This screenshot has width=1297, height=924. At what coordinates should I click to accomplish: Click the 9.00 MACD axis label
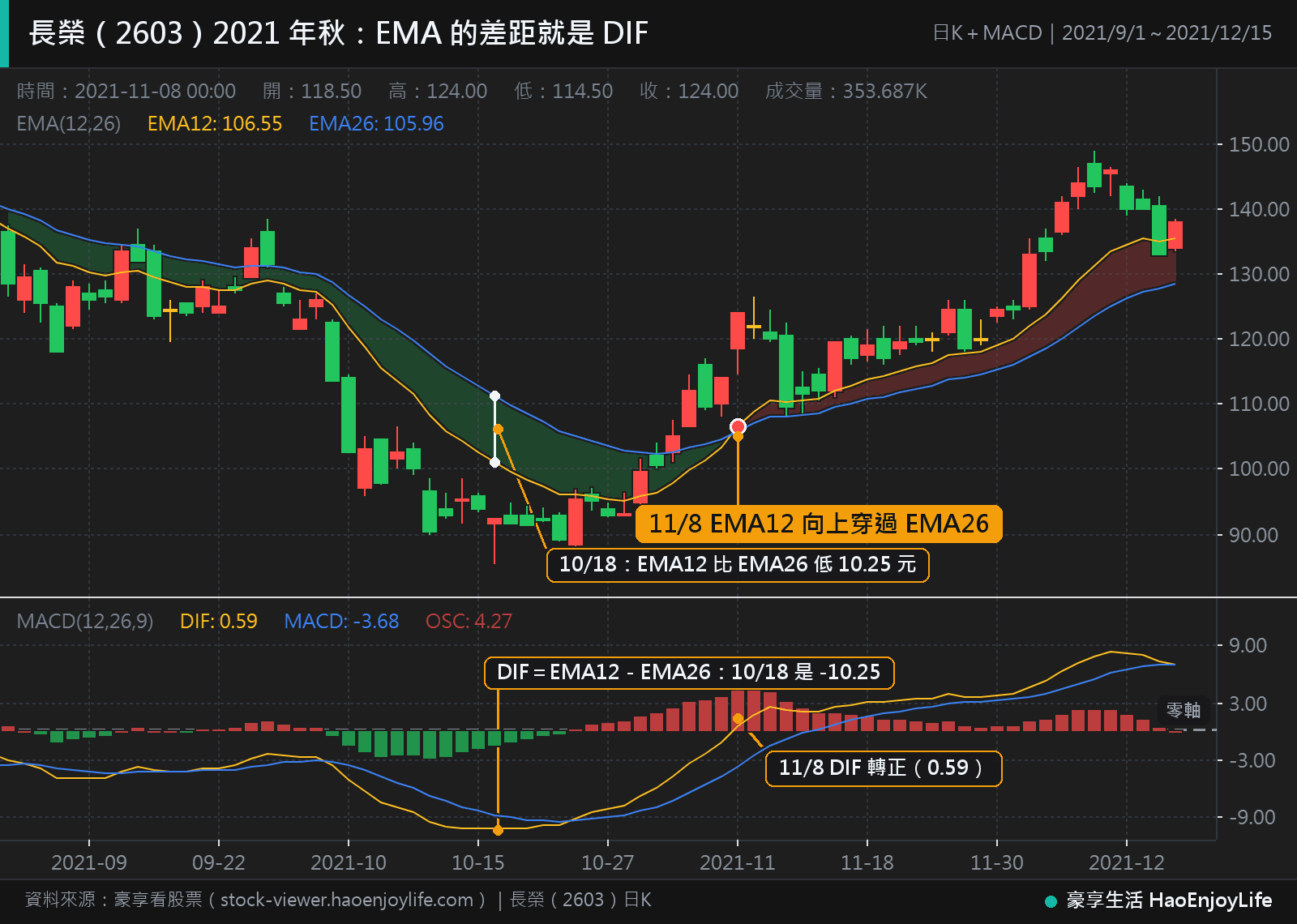[x=1248, y=646]
